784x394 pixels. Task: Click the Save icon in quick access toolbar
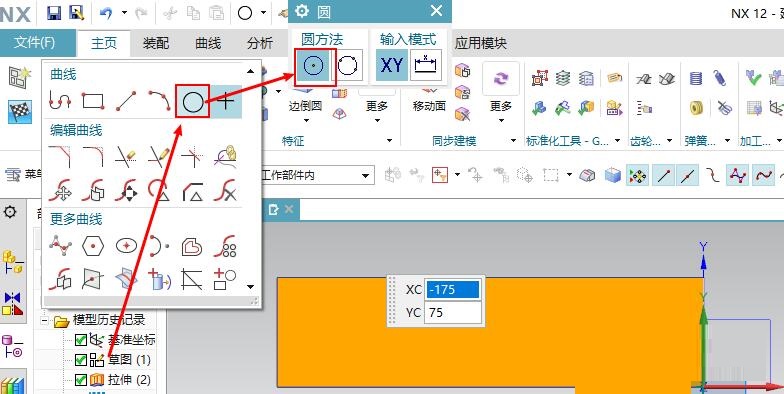click(54, 12)
